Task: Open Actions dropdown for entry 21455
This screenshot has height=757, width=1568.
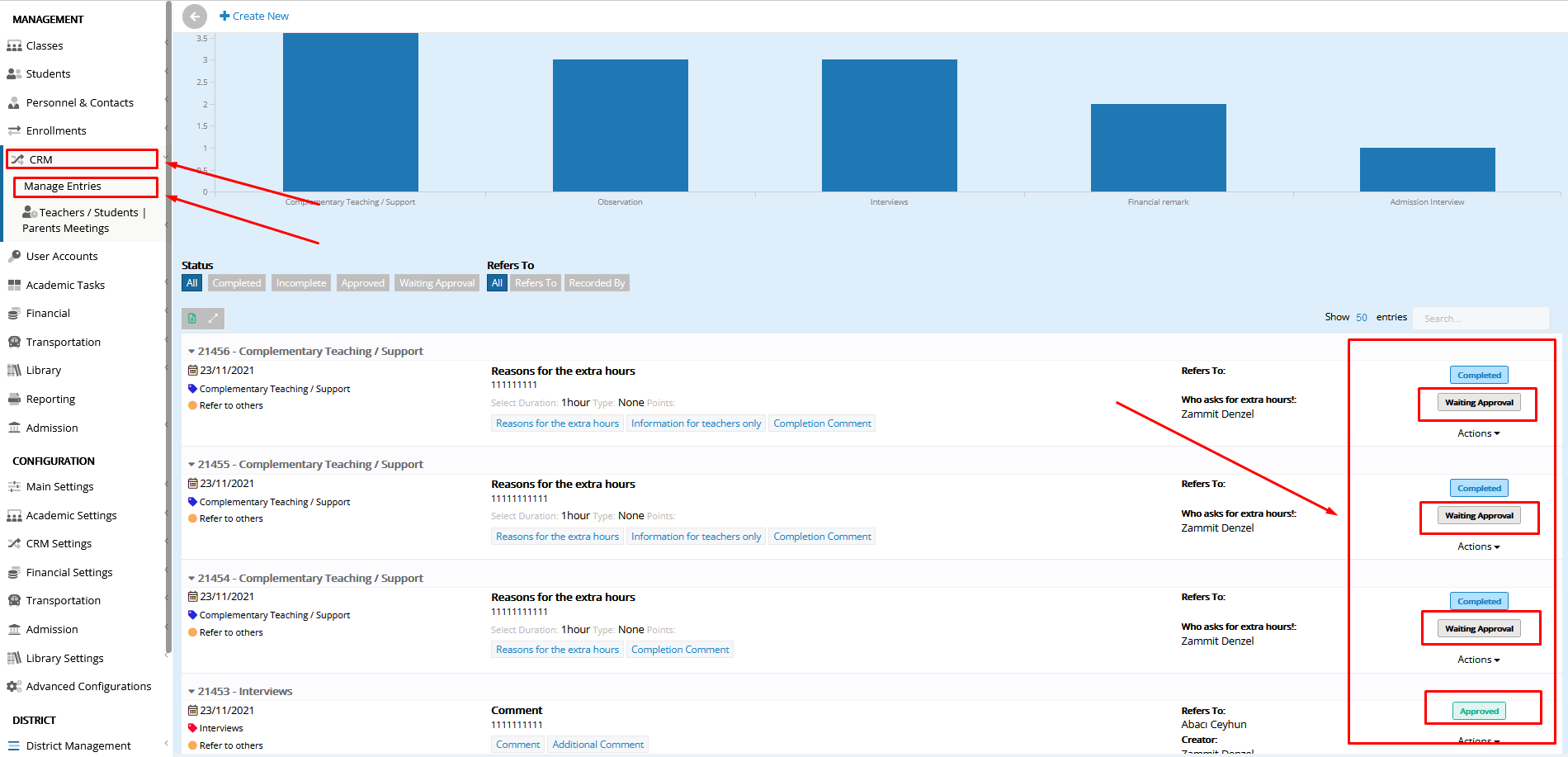Action: [1479, 546]
